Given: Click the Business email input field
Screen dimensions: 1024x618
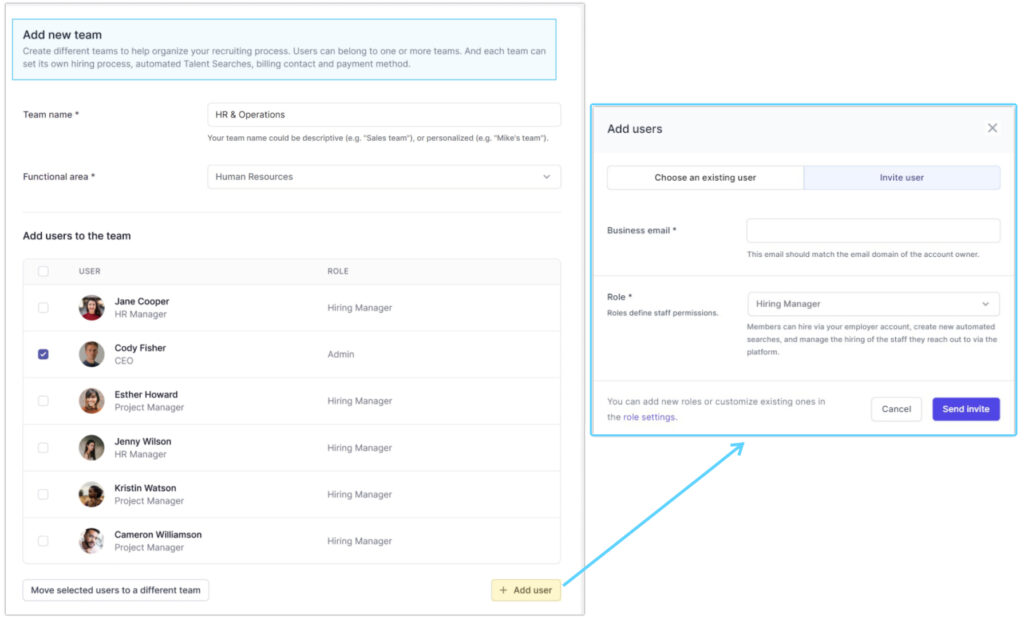Looking at the screenshot, I should 873,231.
